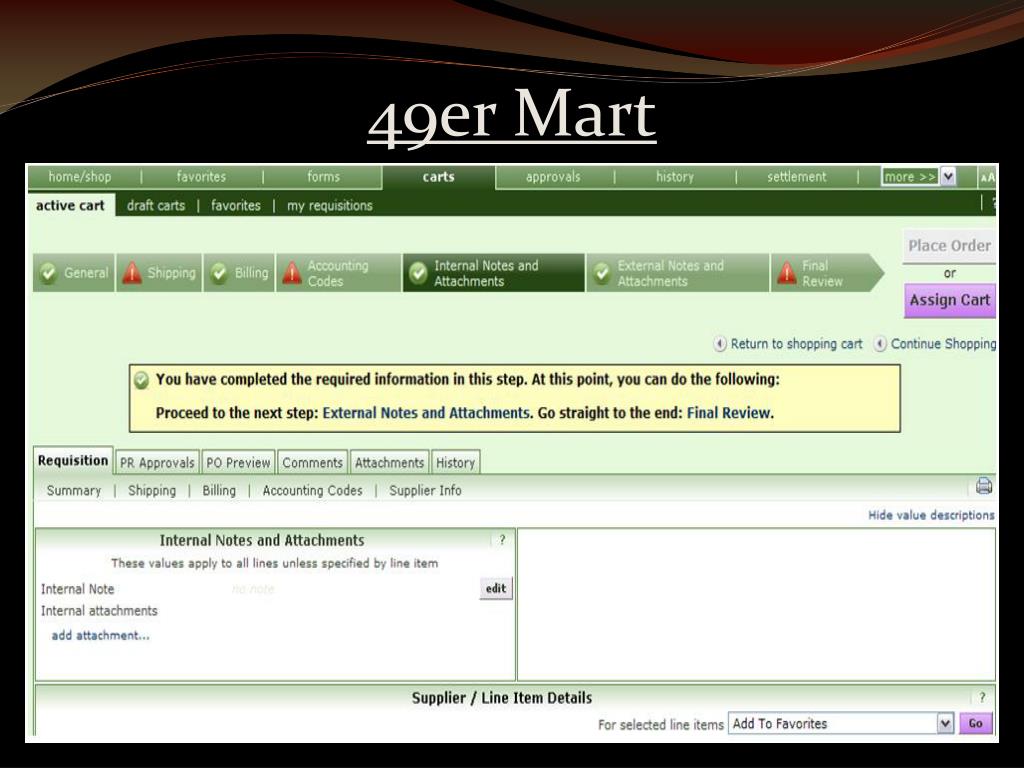Image resolution: width=1024 pixels, height=768 pixels.
Task: Click the Shipping step warning icon
Action: click(132, 272)
